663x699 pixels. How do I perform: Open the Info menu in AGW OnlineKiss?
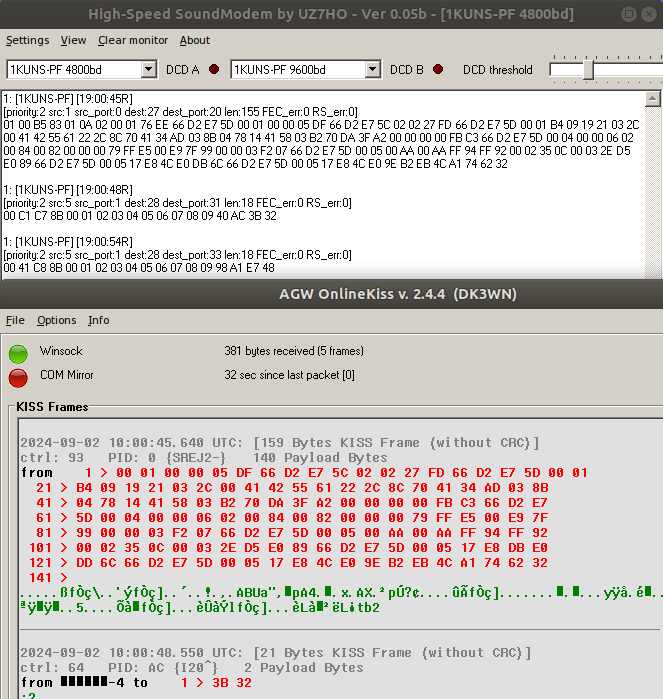[x=99, y=320]
